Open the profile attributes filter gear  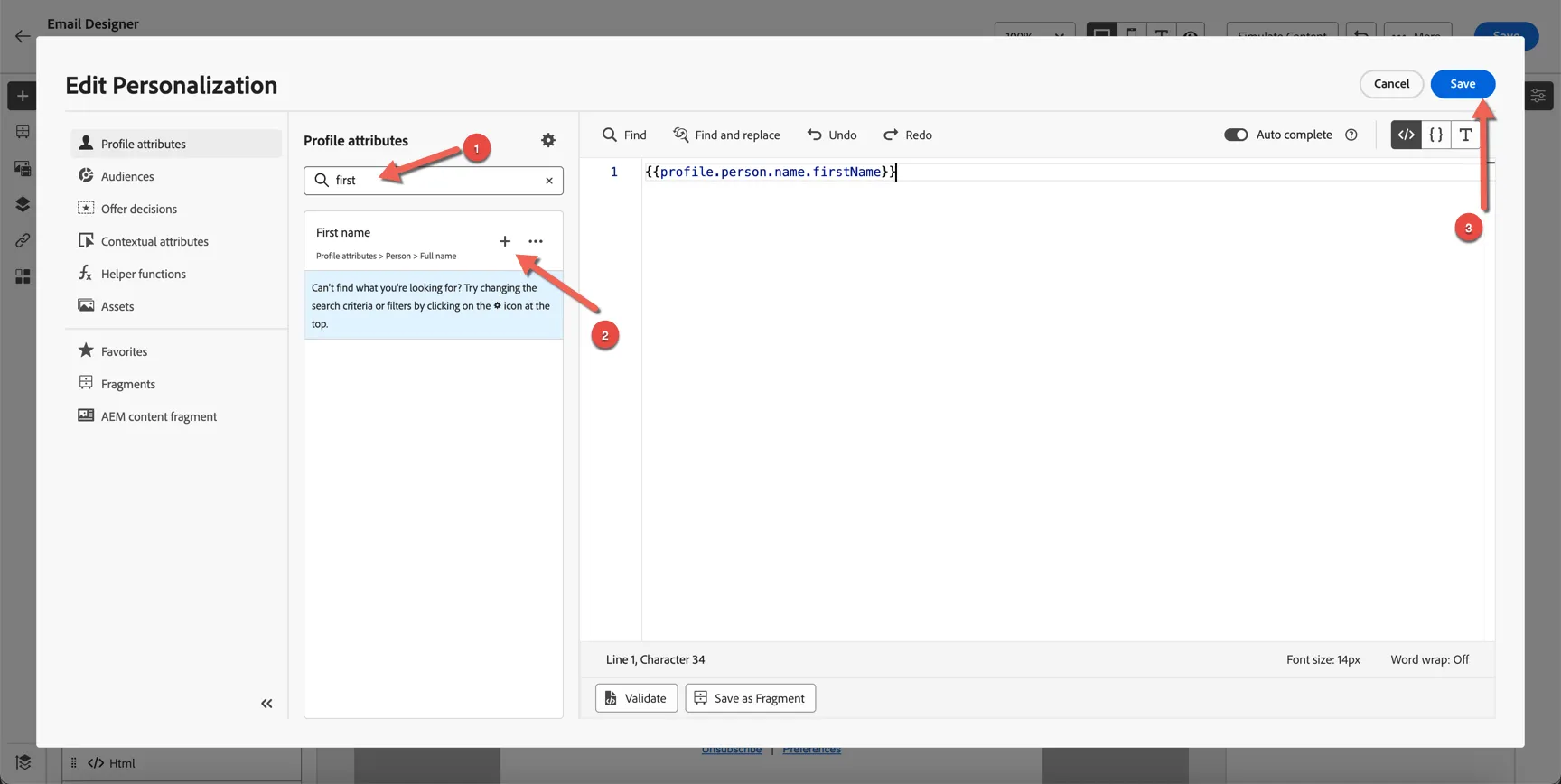point(548,140)
